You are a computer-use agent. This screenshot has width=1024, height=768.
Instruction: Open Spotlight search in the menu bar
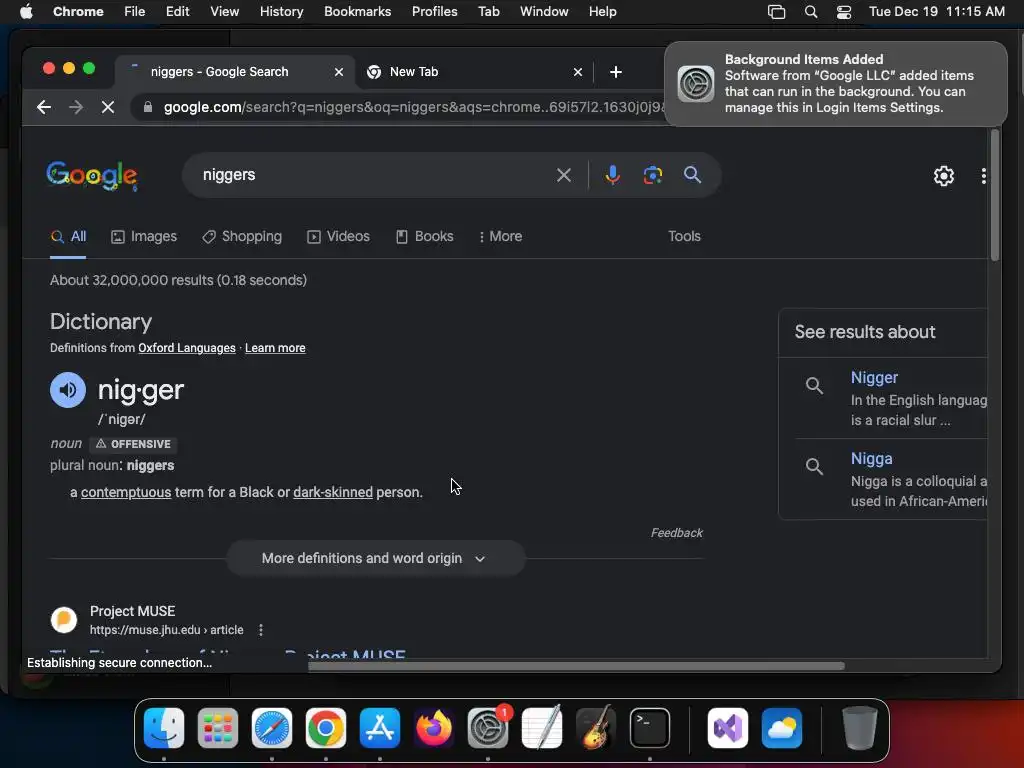pyautogui.click(x=810, y=12)
